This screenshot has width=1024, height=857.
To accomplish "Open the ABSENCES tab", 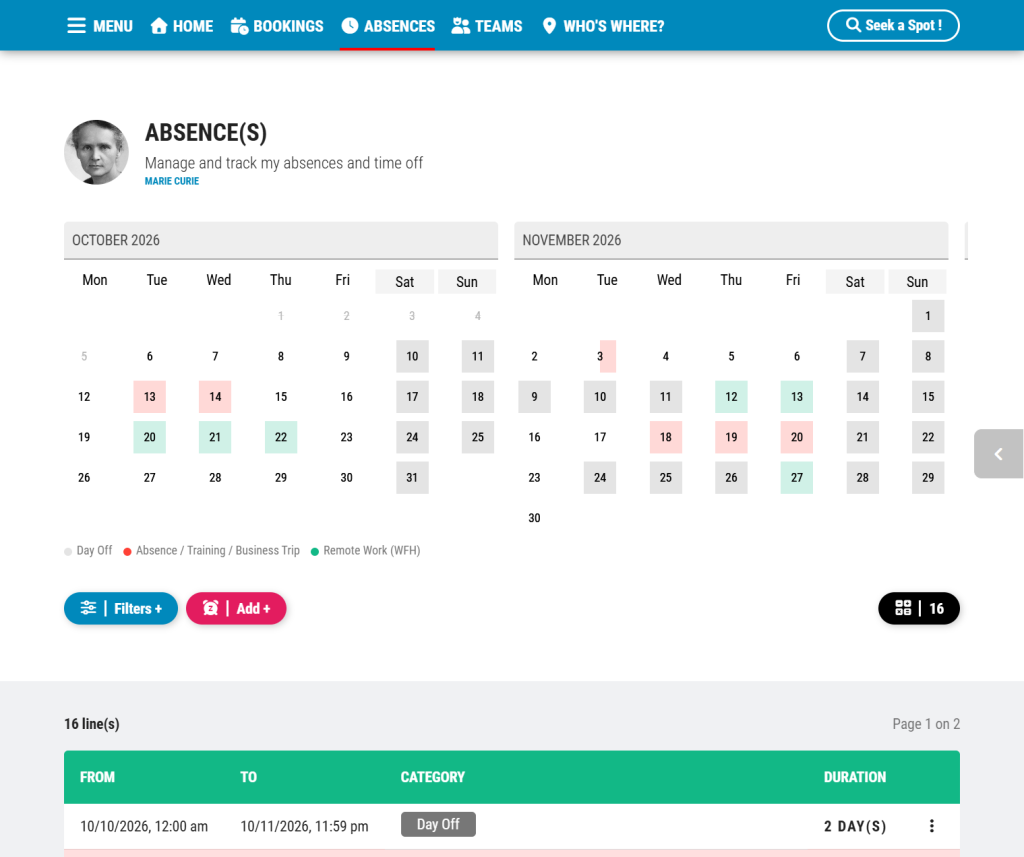I will [387, 26].
